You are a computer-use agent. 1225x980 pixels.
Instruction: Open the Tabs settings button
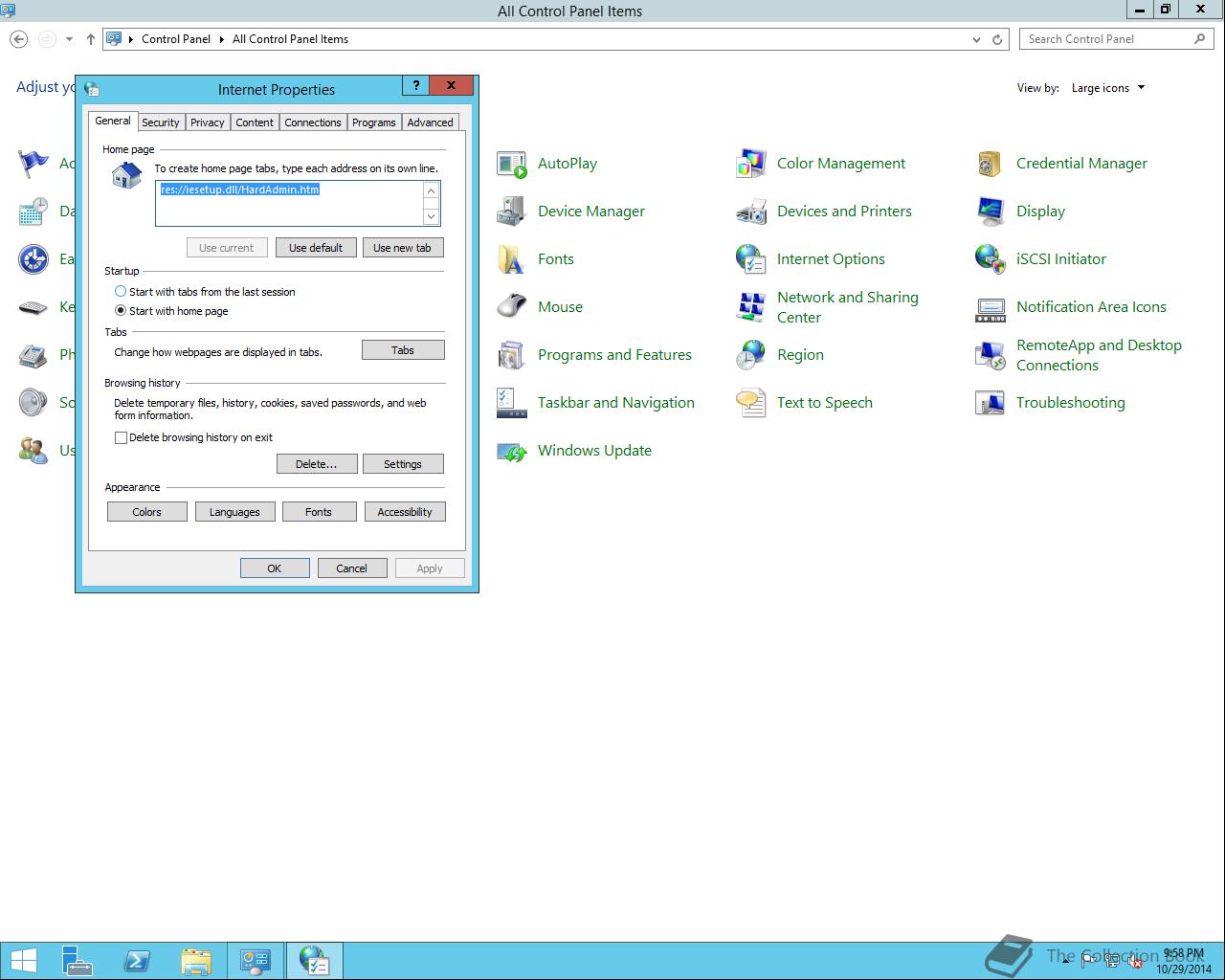[x=403, y=350]
